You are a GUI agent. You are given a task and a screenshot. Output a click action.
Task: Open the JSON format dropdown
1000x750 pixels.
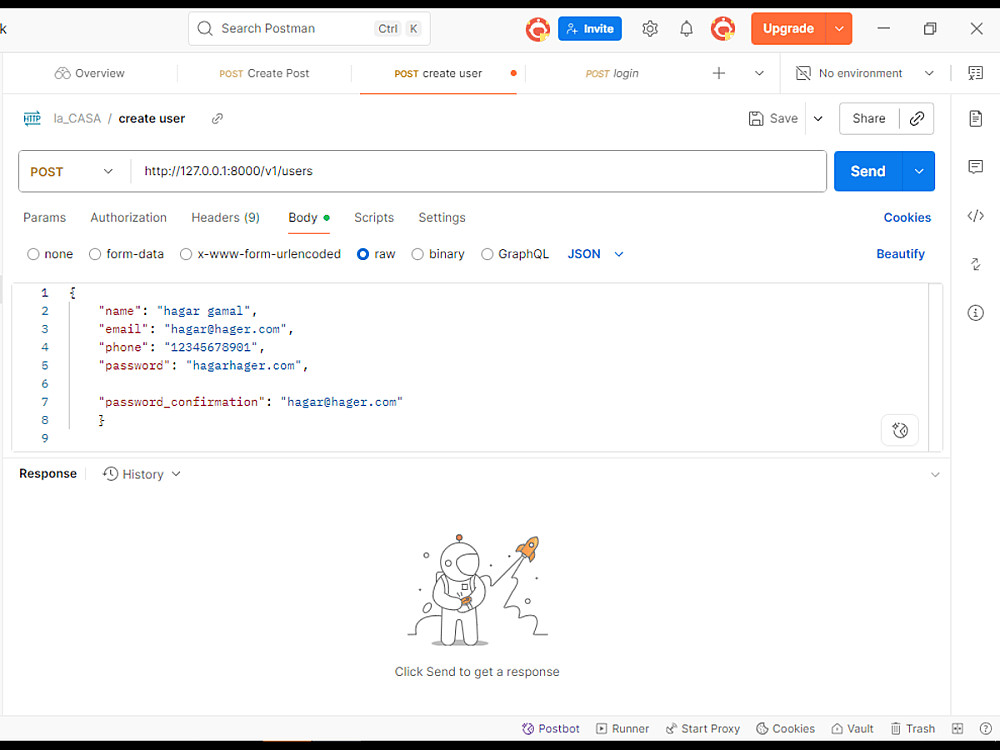point(596,254)
